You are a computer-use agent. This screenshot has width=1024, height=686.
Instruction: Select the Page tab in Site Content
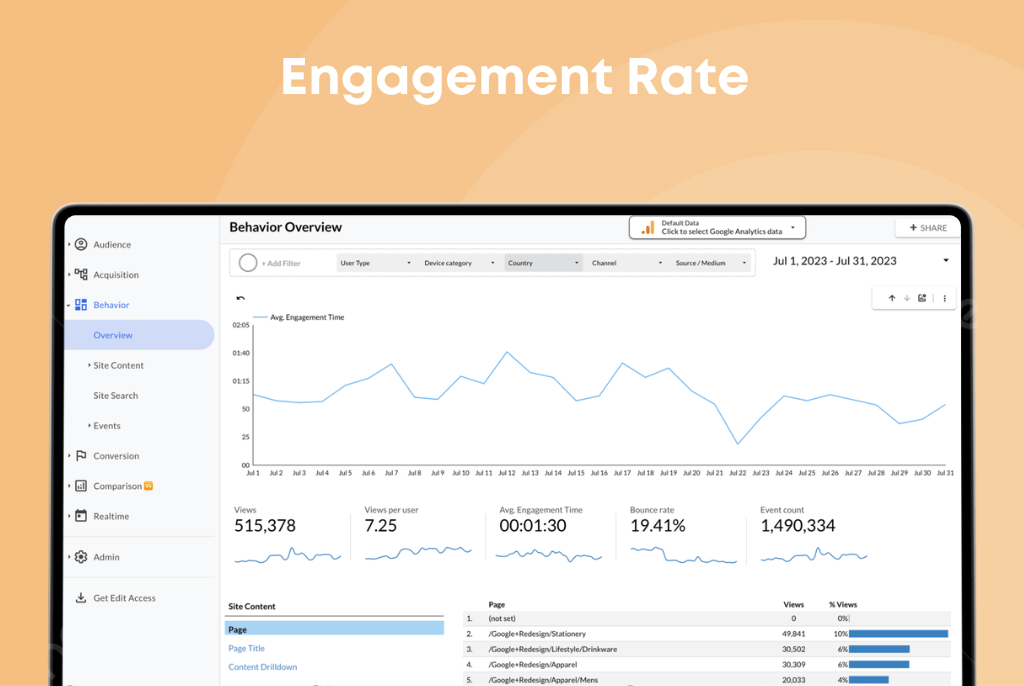click(334, 629)
